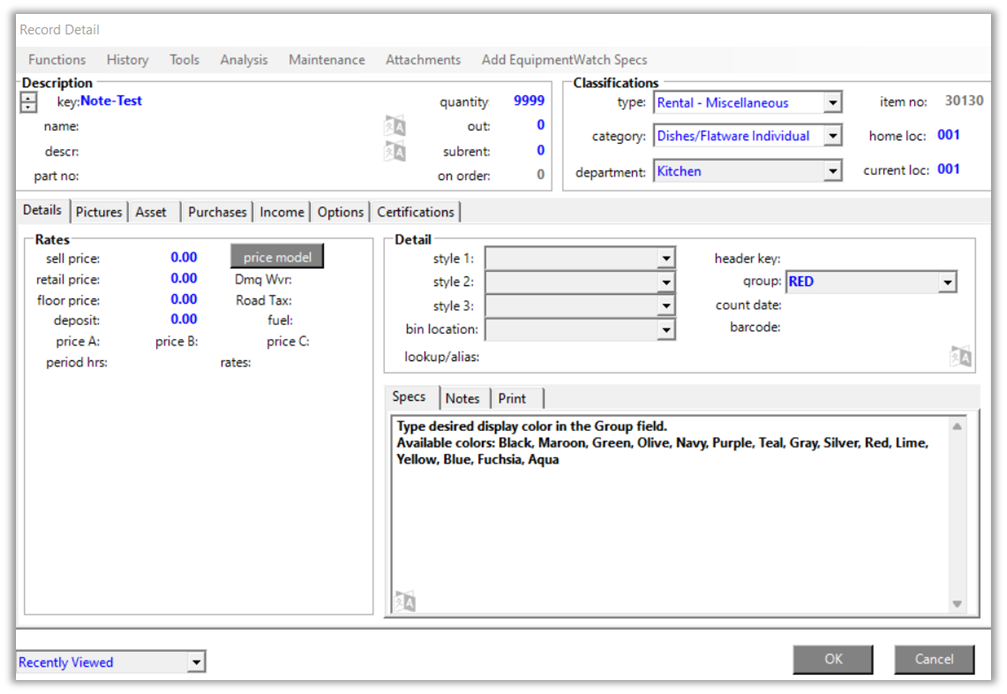Select the Pictures tab

click(99, 212)
